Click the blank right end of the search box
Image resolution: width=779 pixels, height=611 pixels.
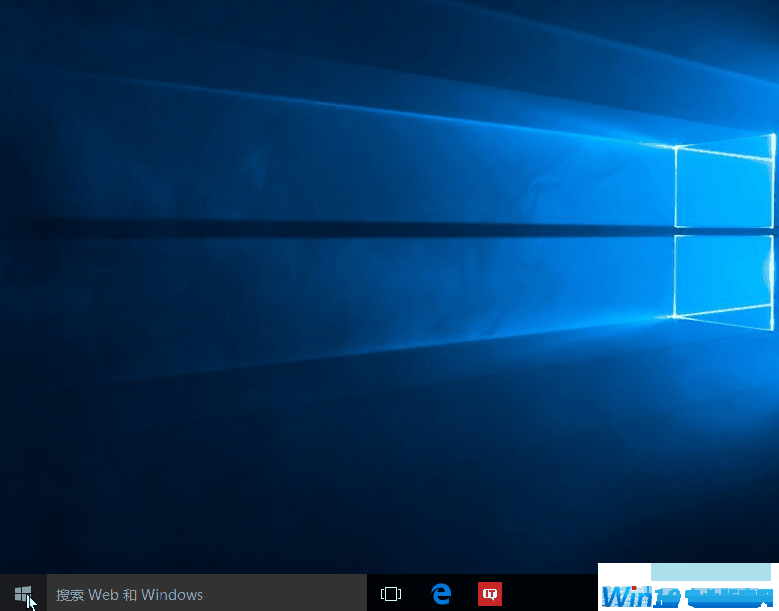(330, 594)
